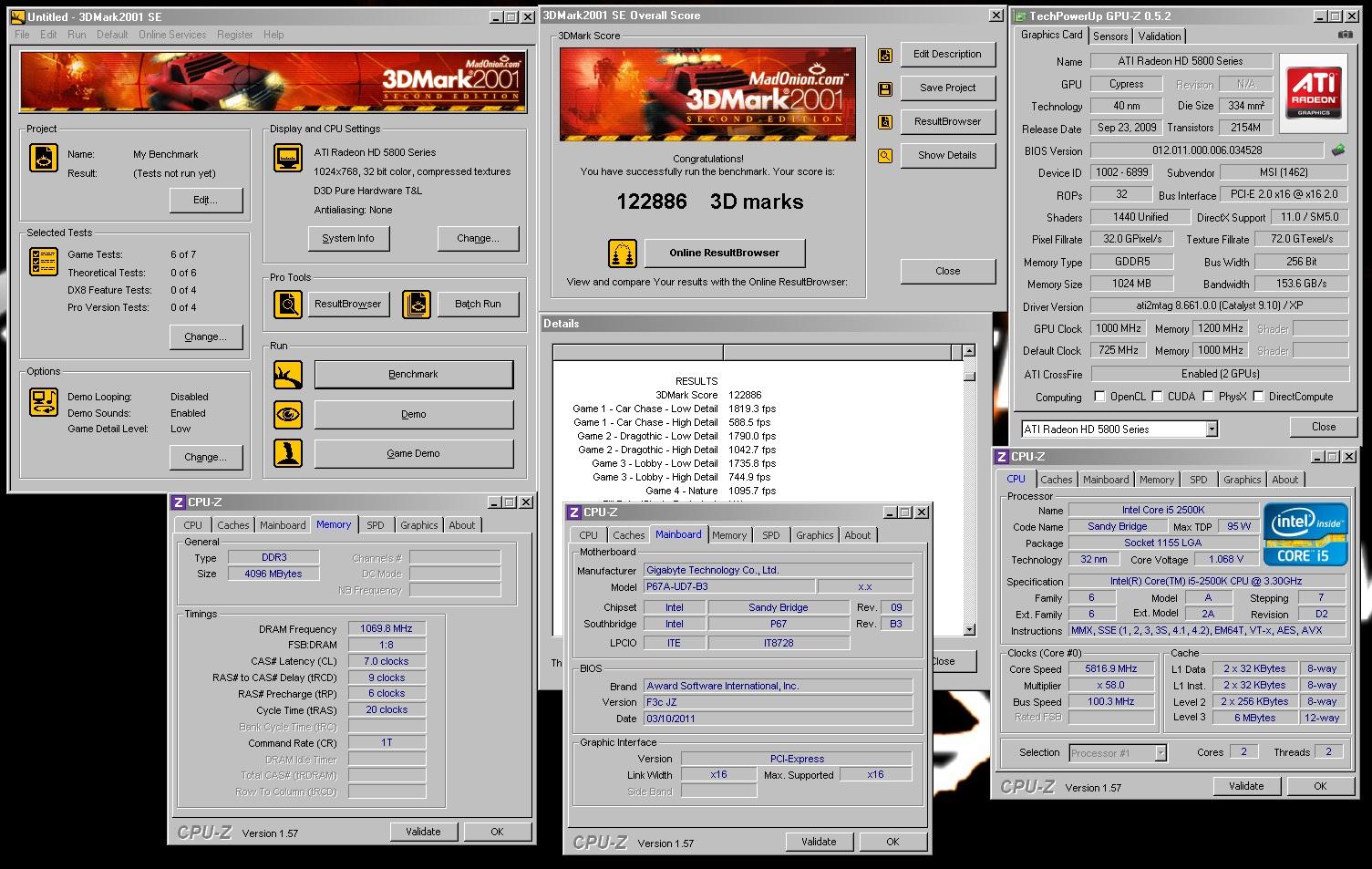The height and width of the screenshot is (869, 1372).
Task: Click the Details list scroll down arrow
Action: pos(969,629)
